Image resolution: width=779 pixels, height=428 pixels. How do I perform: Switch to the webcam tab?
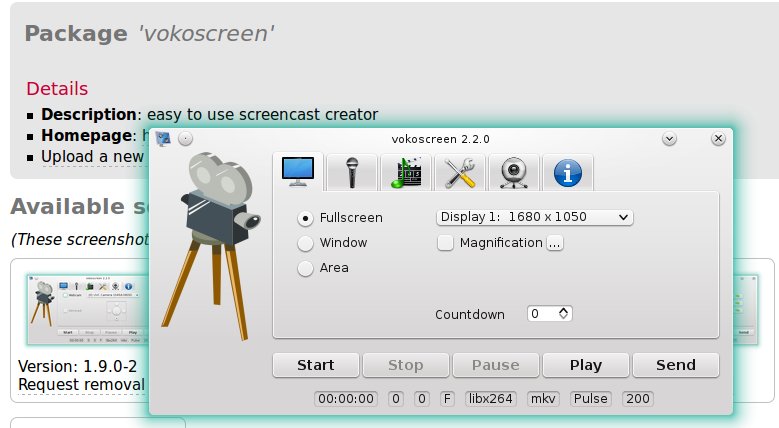(x=514, y=172)
